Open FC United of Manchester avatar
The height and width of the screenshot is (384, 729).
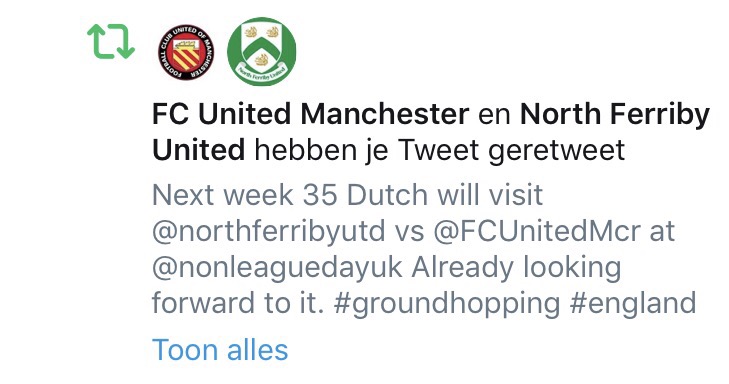pos(186,52)
